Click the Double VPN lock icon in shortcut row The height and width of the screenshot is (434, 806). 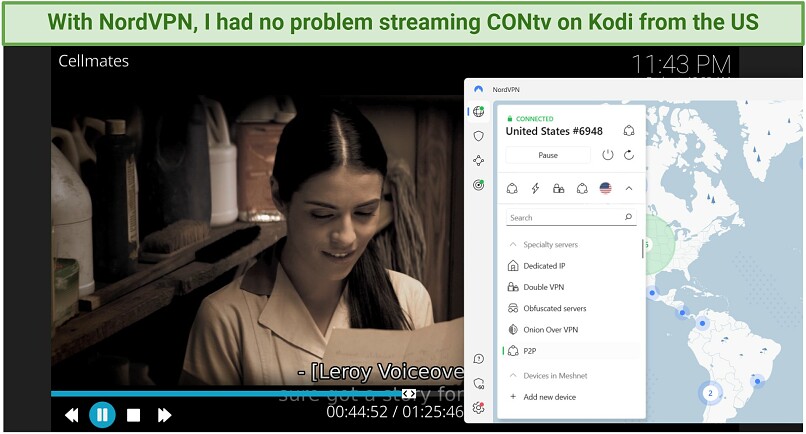coord(558,189)
